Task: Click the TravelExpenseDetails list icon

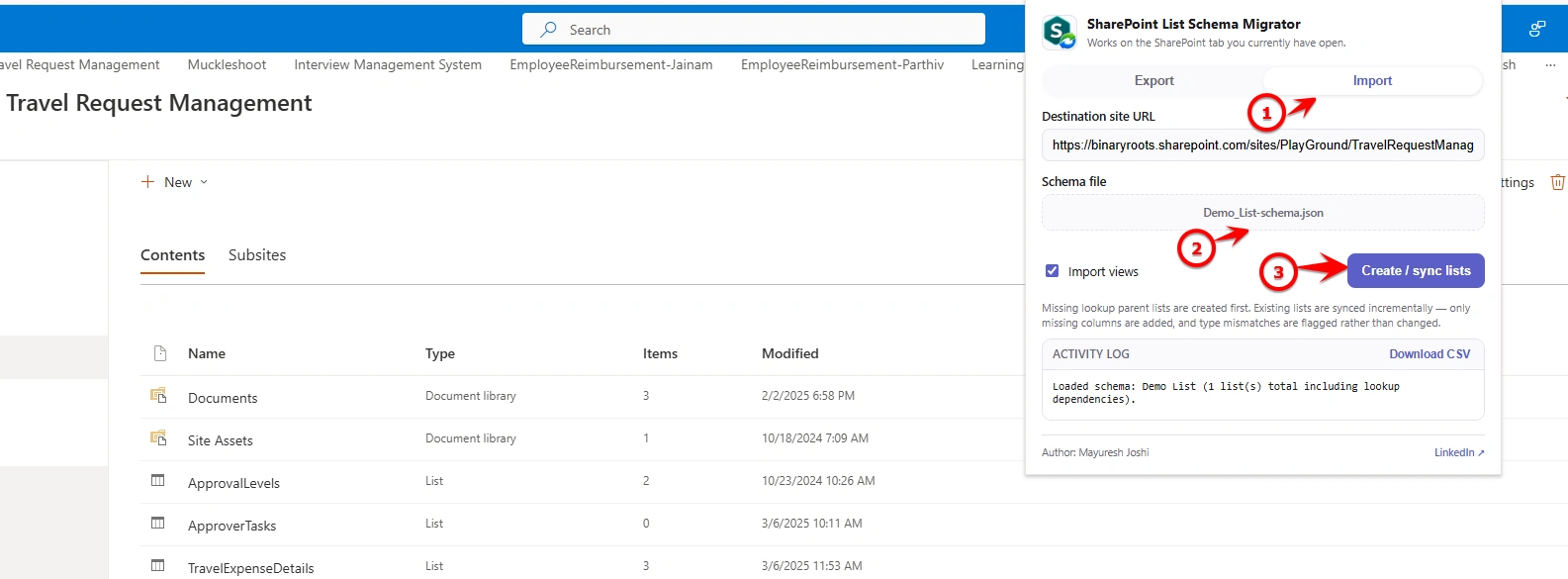Action: pyautogui.click(x=158, y=565)
